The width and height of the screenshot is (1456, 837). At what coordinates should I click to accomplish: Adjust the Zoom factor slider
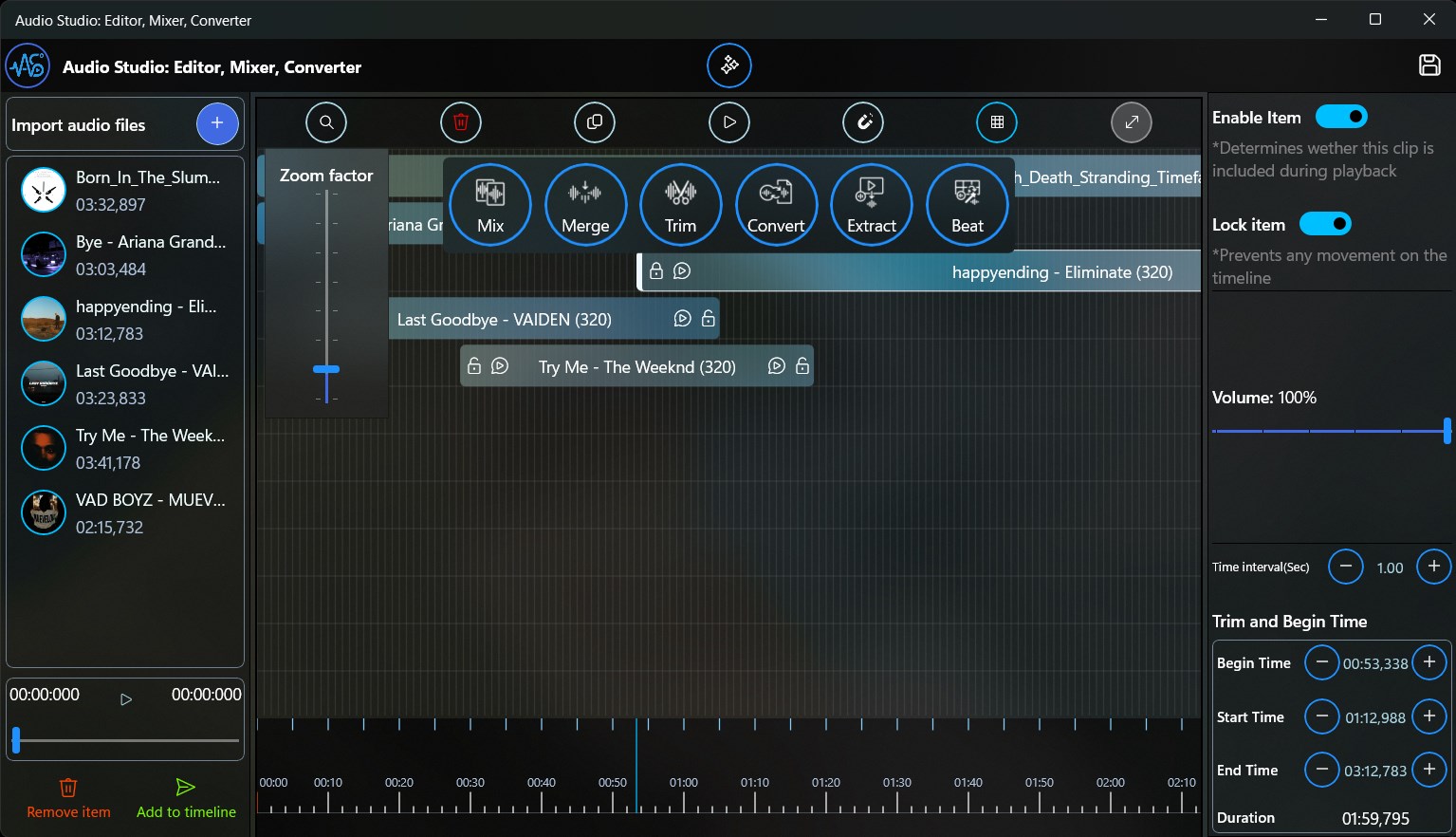325,368
